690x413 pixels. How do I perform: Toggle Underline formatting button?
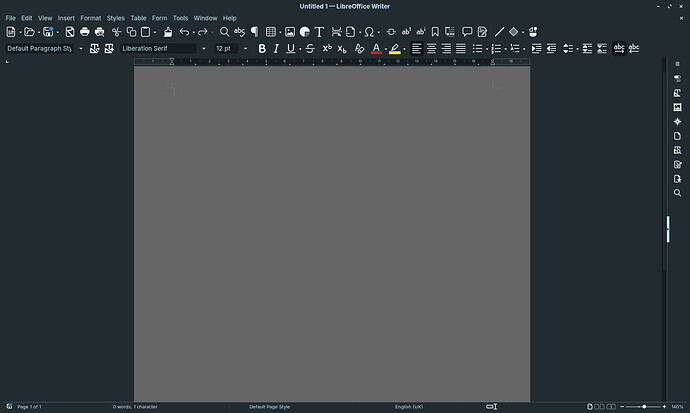click(290, 48)
